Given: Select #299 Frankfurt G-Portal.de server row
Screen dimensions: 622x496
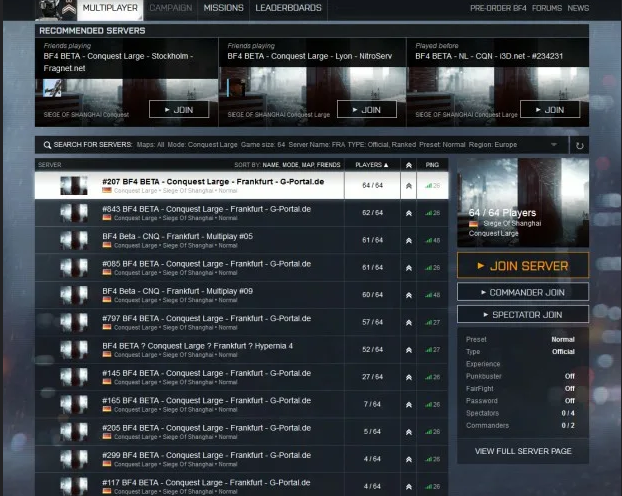Looking at the screenshot, I should click(x=242, y=459).
